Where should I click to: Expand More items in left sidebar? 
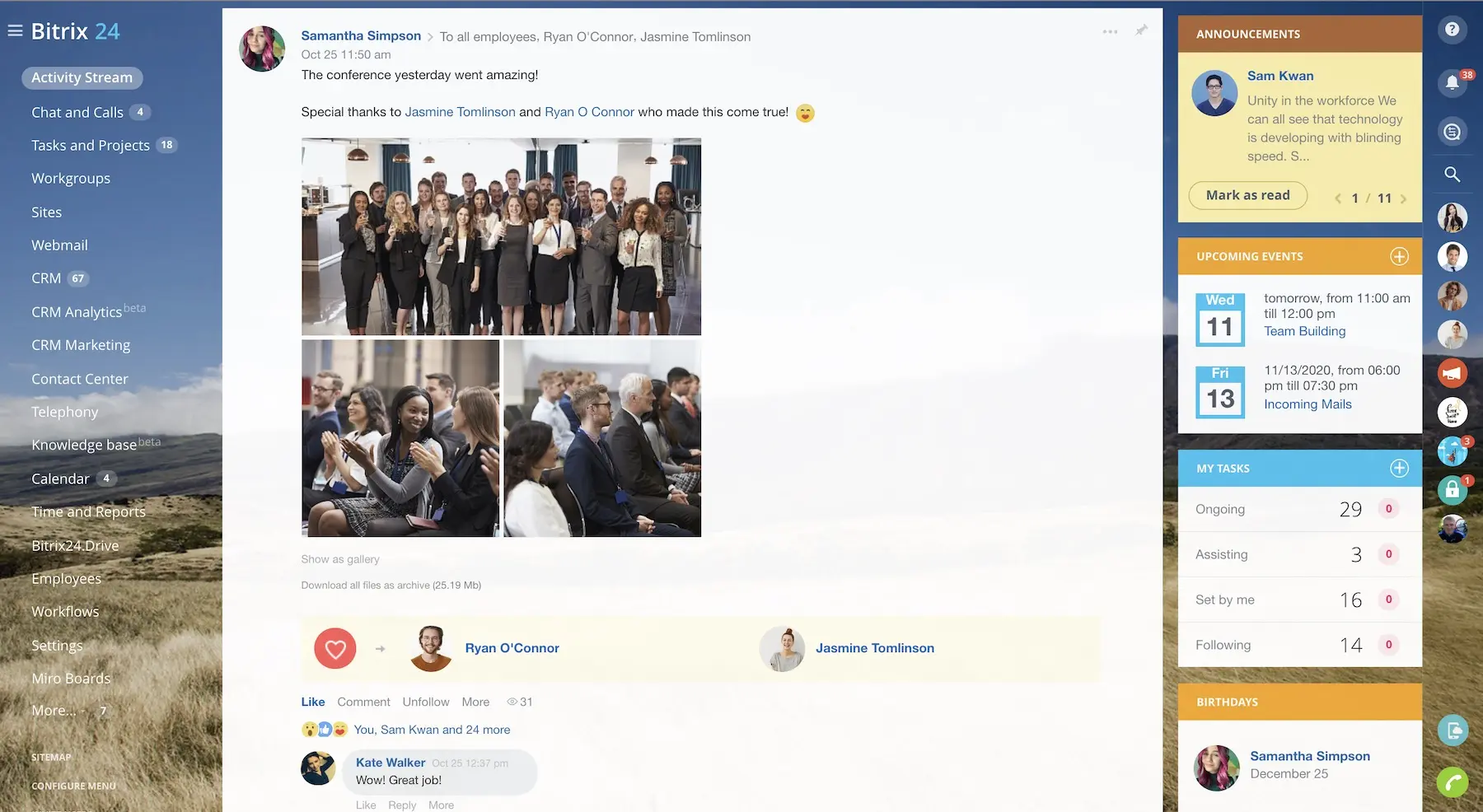(54, 711)
